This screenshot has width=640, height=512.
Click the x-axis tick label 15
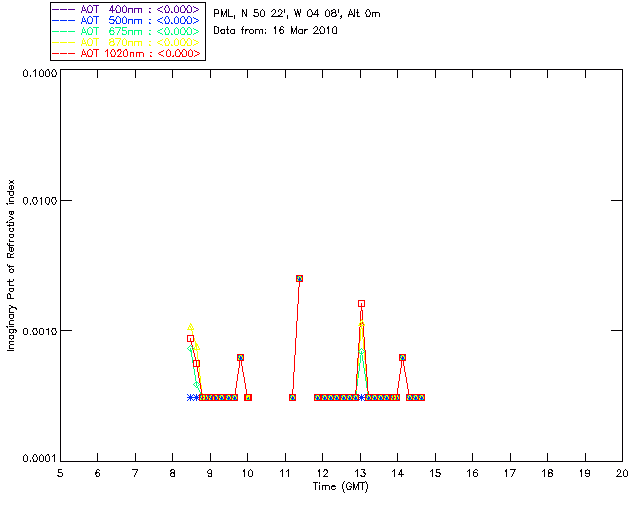click(x=435, y=473)
